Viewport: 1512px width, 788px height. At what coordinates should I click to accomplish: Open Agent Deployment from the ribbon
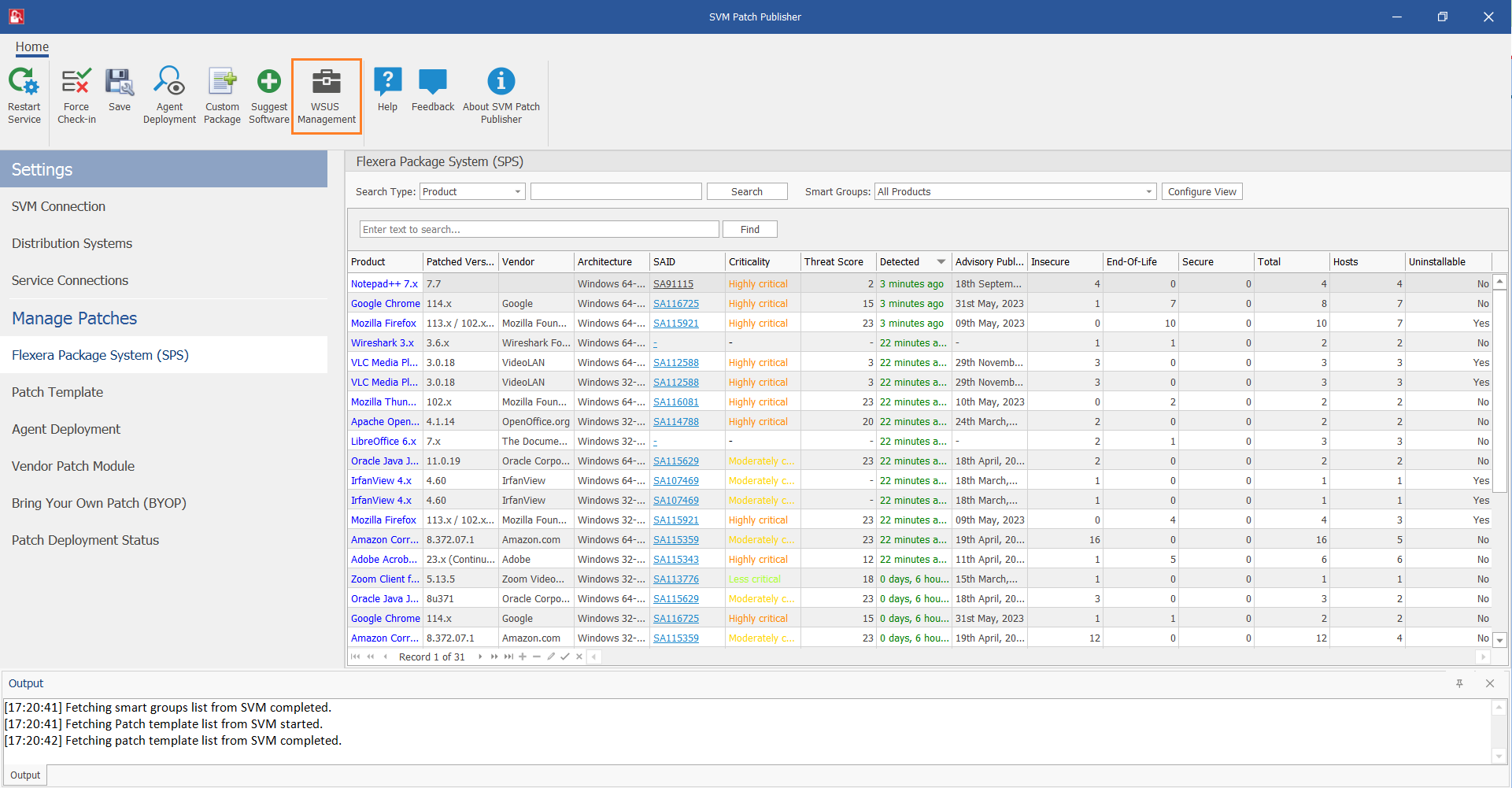[169, 93]
